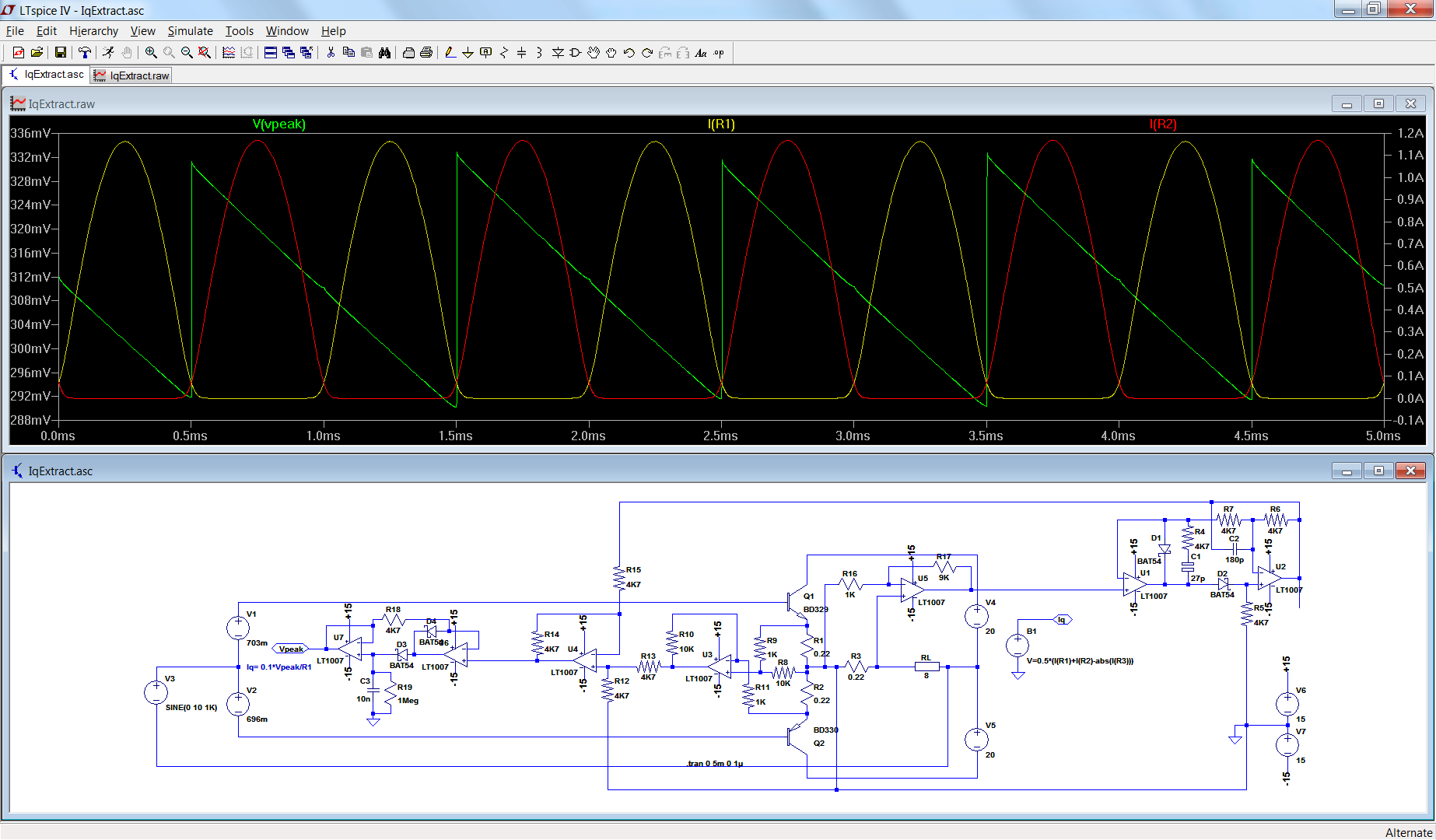This screenshot has width=1436, height=840.
Task: Save the schematic with floppy icon
Action: click(x=60, y=52)
